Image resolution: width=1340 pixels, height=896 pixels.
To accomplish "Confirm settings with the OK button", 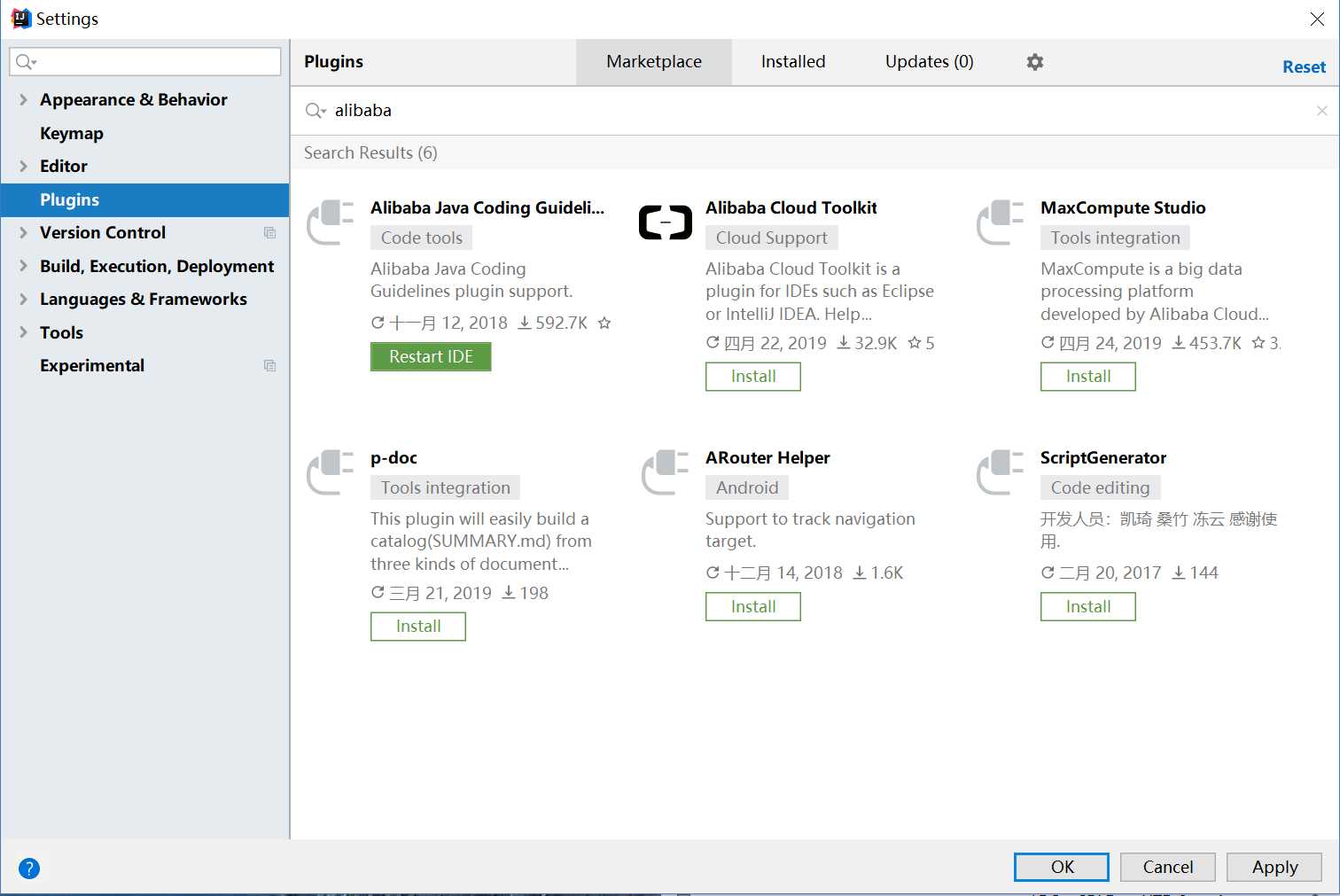I will 1062,868.
